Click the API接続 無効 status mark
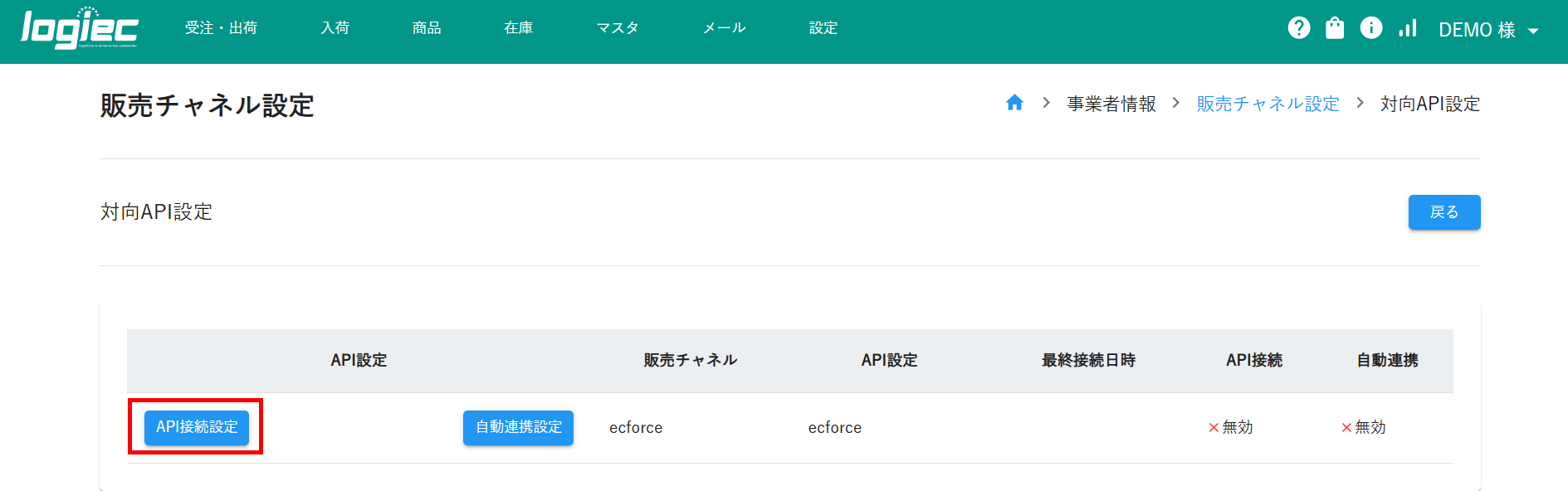1568x491 pixels. (1230, 427)
